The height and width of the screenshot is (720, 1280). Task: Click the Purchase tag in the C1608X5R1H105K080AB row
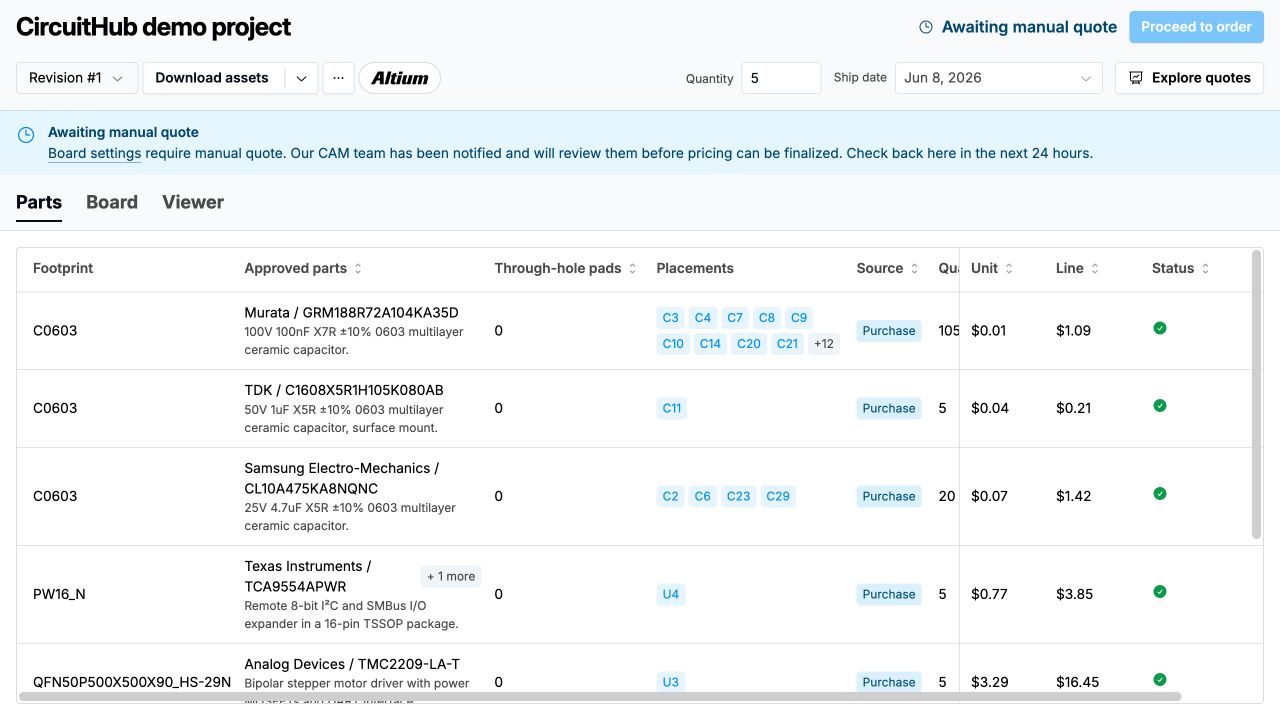coord(889,408)
